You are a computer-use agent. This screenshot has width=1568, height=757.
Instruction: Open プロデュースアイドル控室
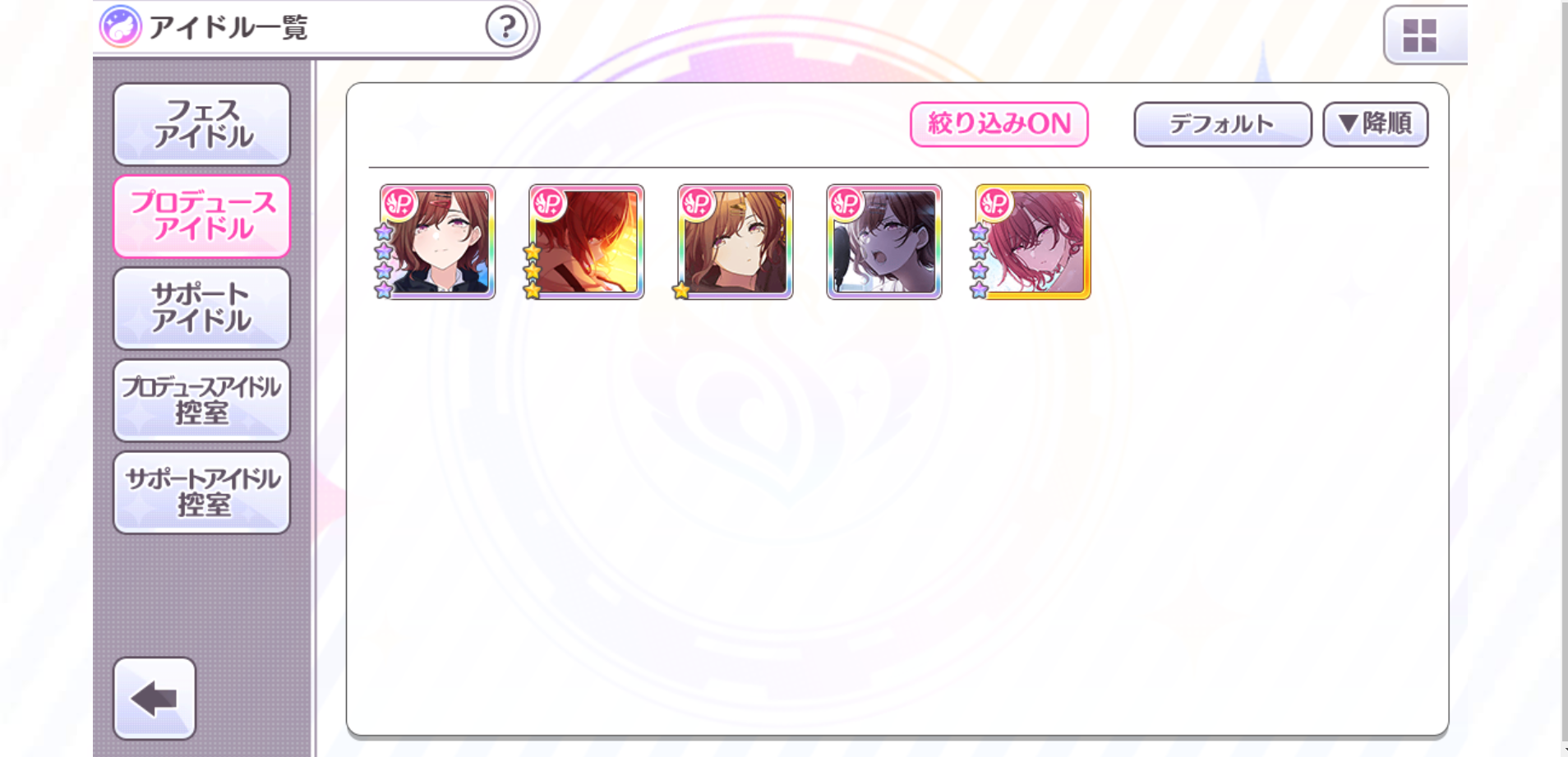coord(202,400)
